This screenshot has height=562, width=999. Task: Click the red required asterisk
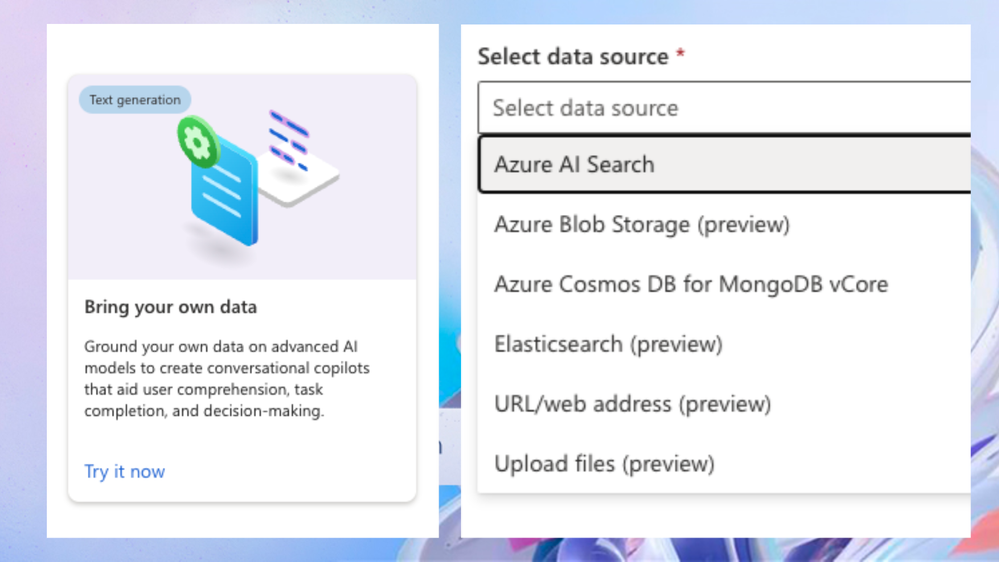pyautogui.click(x=680, y=56)
